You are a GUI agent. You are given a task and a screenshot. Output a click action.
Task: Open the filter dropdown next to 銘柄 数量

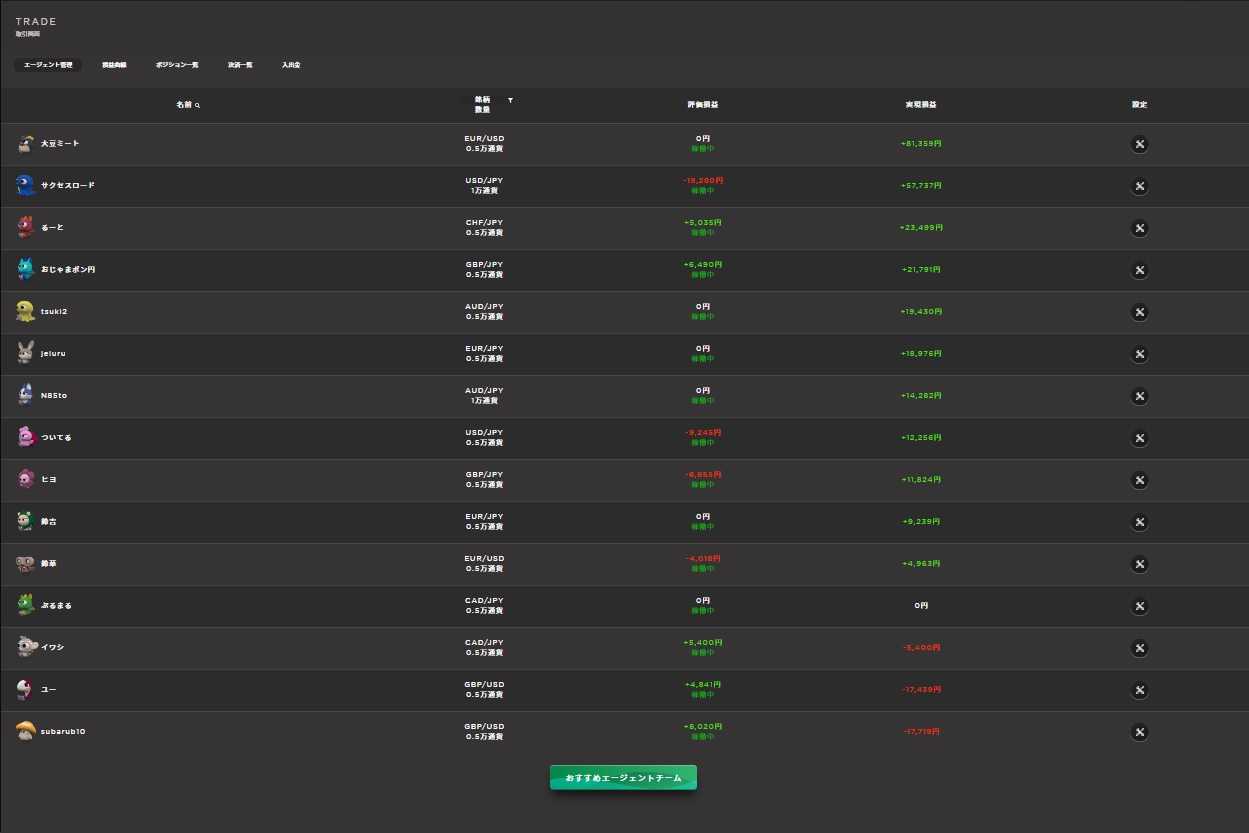(510, 101)
